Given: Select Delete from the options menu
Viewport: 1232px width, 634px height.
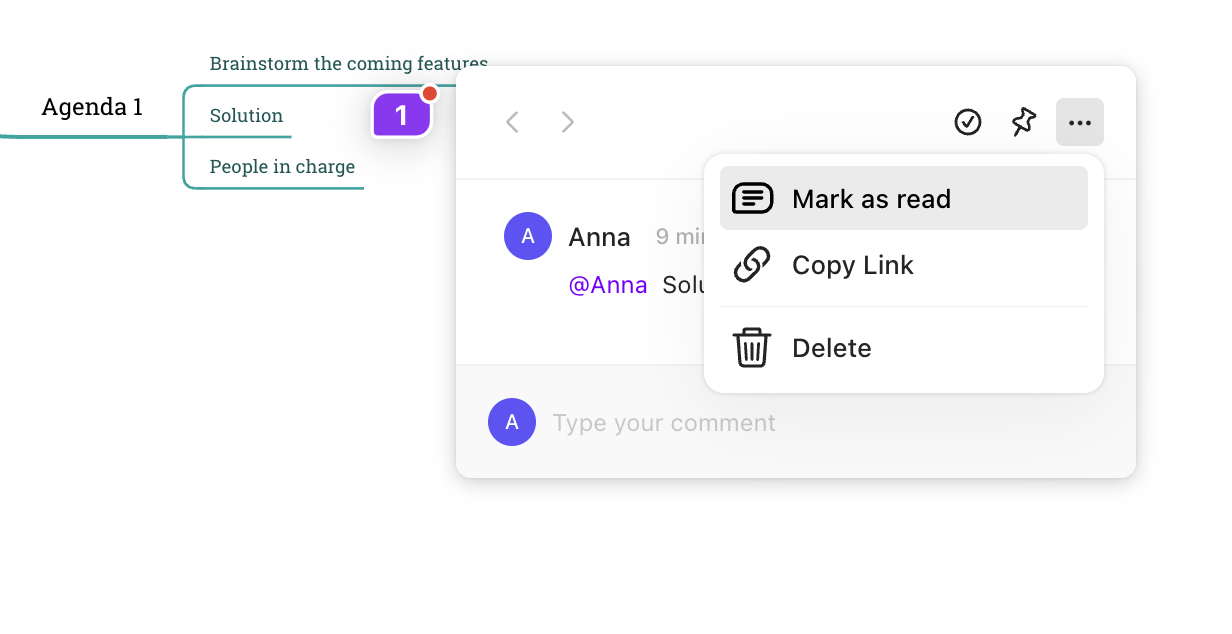Looking at the screenshot, I should click(903, 347).
